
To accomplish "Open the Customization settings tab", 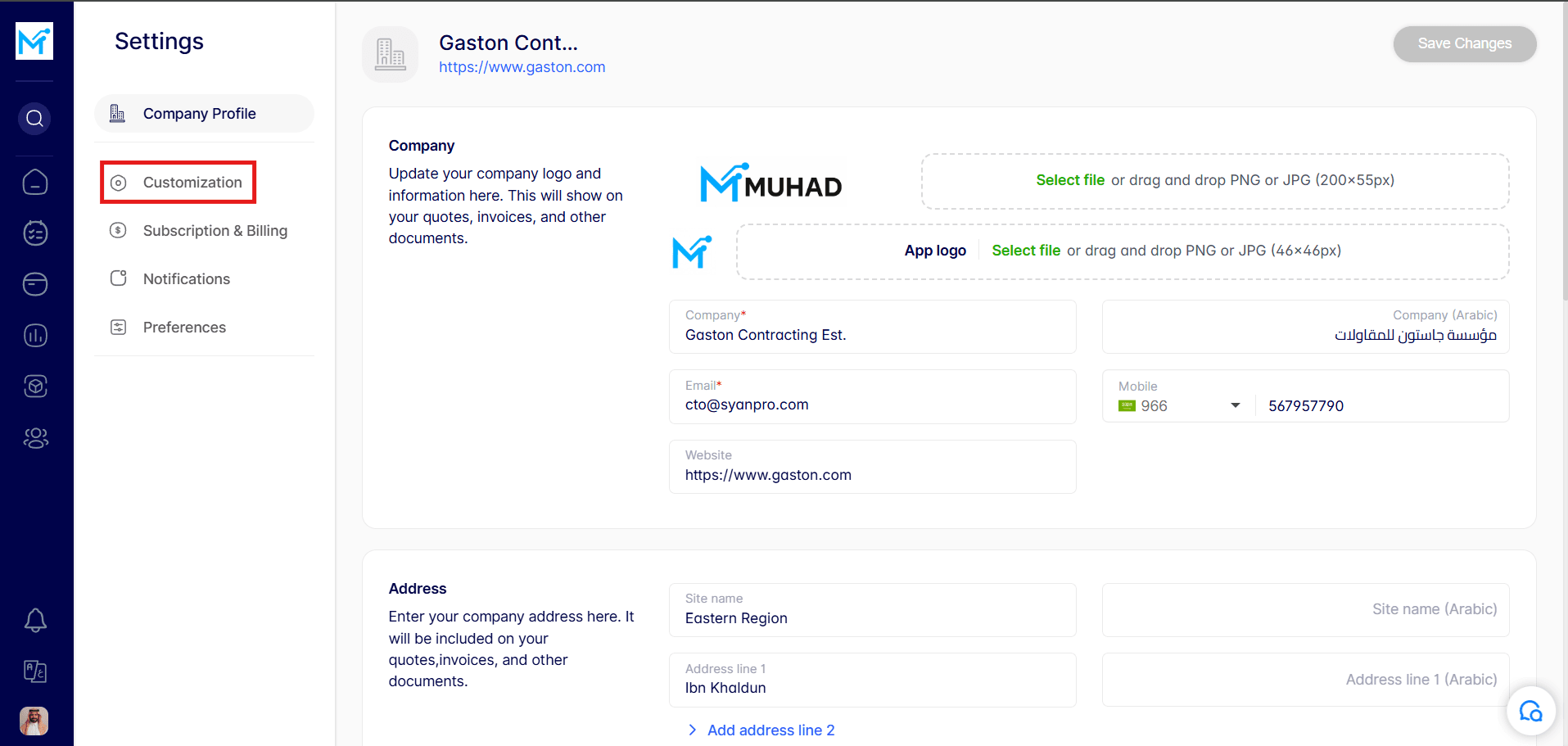I will tap(192, 183).
